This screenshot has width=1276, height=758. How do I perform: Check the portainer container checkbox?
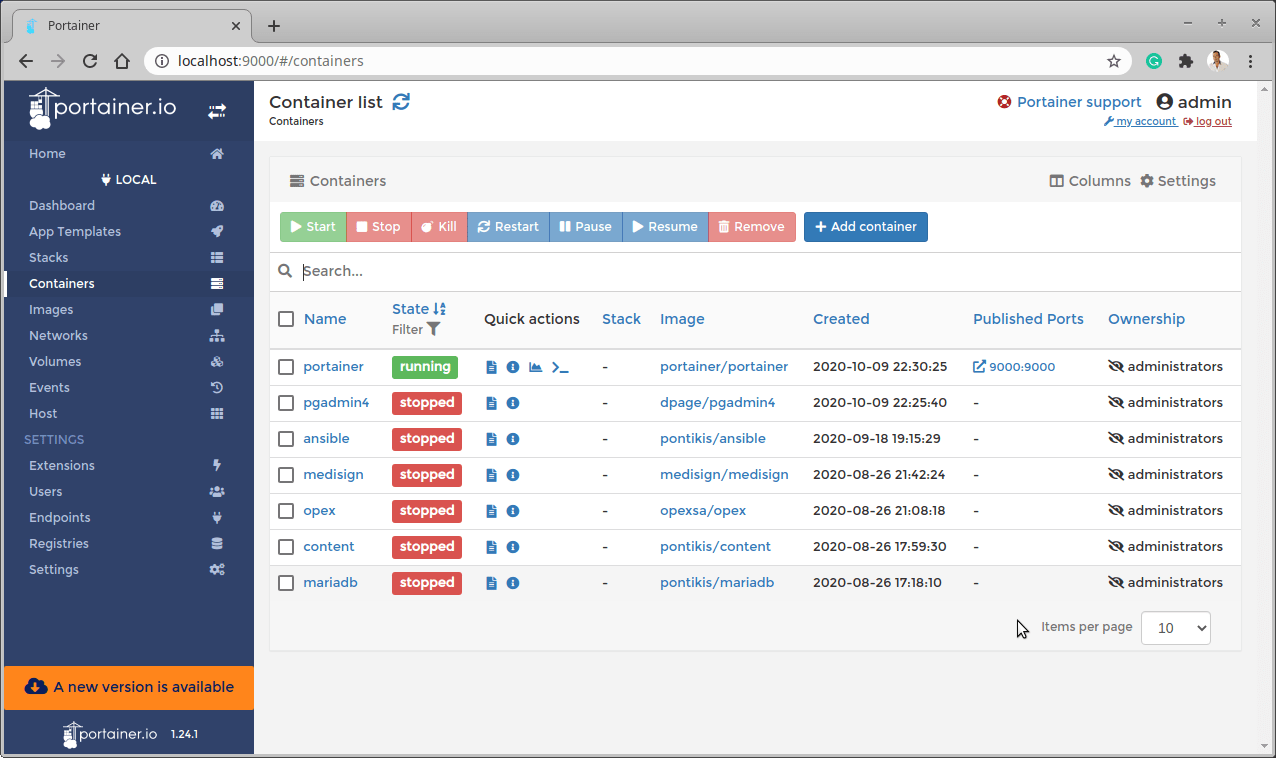point(286,367)
